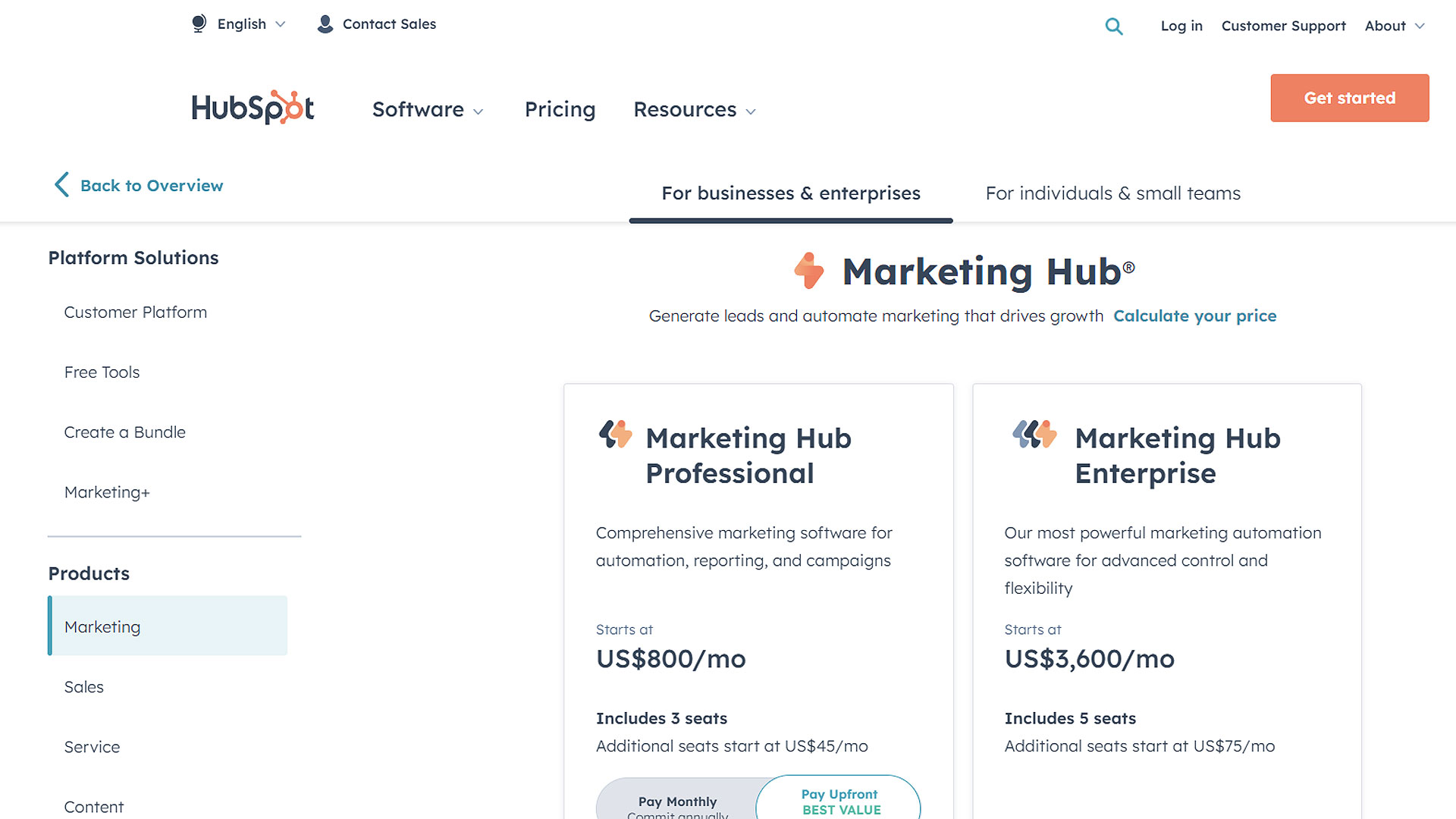The height and width of the screenshot is (819, 1456).
Task: Open Customer Support link
Action: (1283, 26)
